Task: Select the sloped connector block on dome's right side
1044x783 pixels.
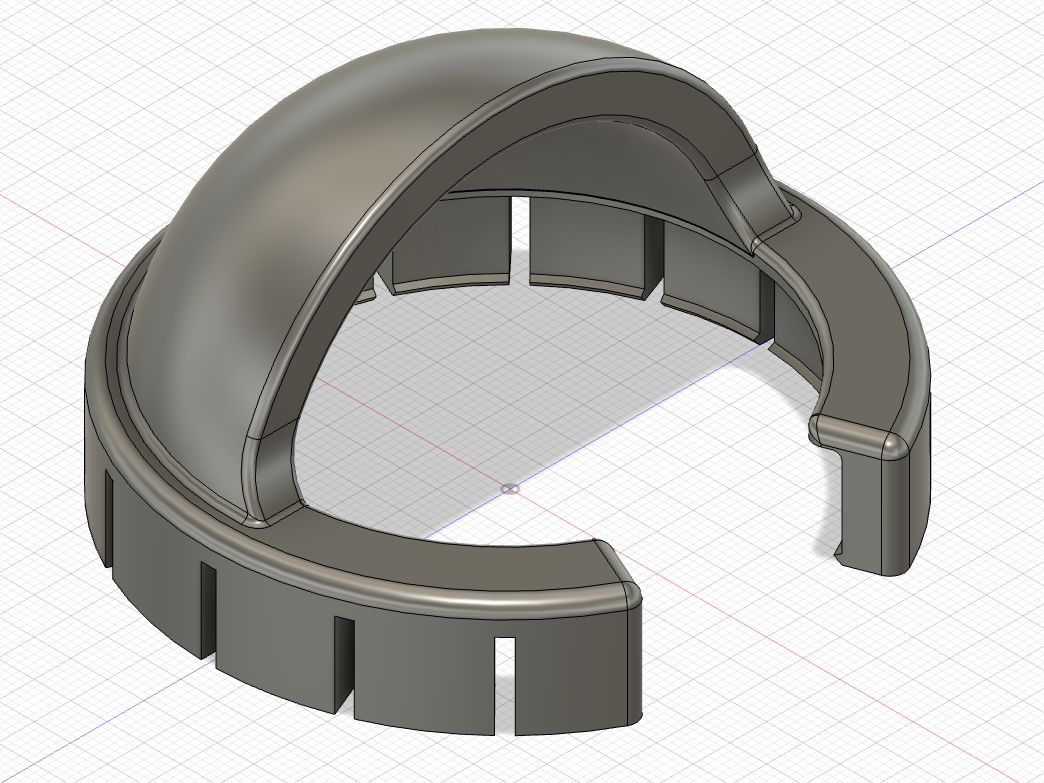Action: (759, 193)
